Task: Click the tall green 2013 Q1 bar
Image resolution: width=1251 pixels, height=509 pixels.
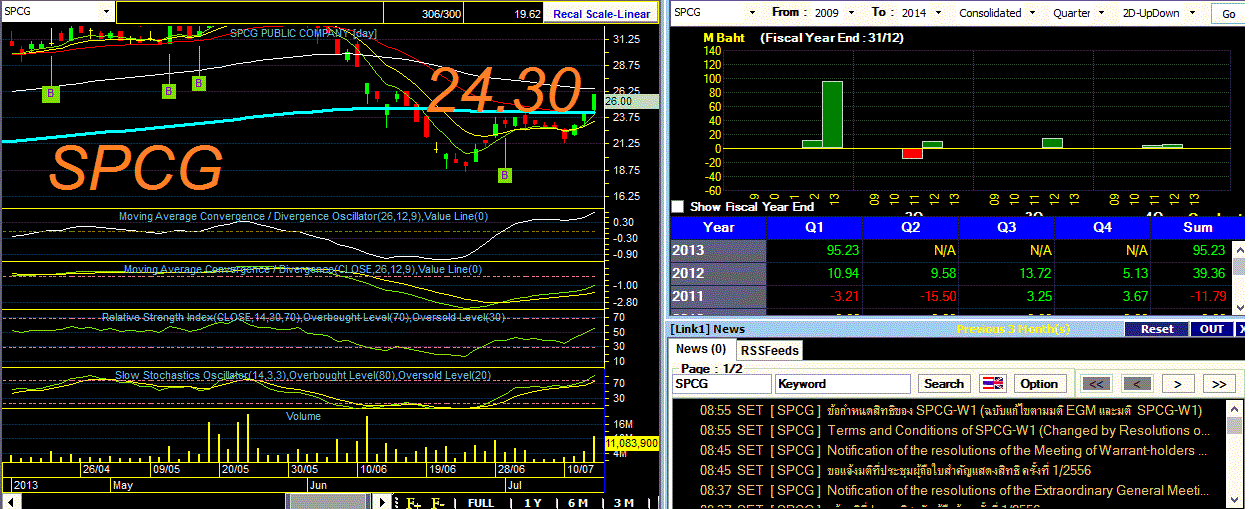Action: 832,115
